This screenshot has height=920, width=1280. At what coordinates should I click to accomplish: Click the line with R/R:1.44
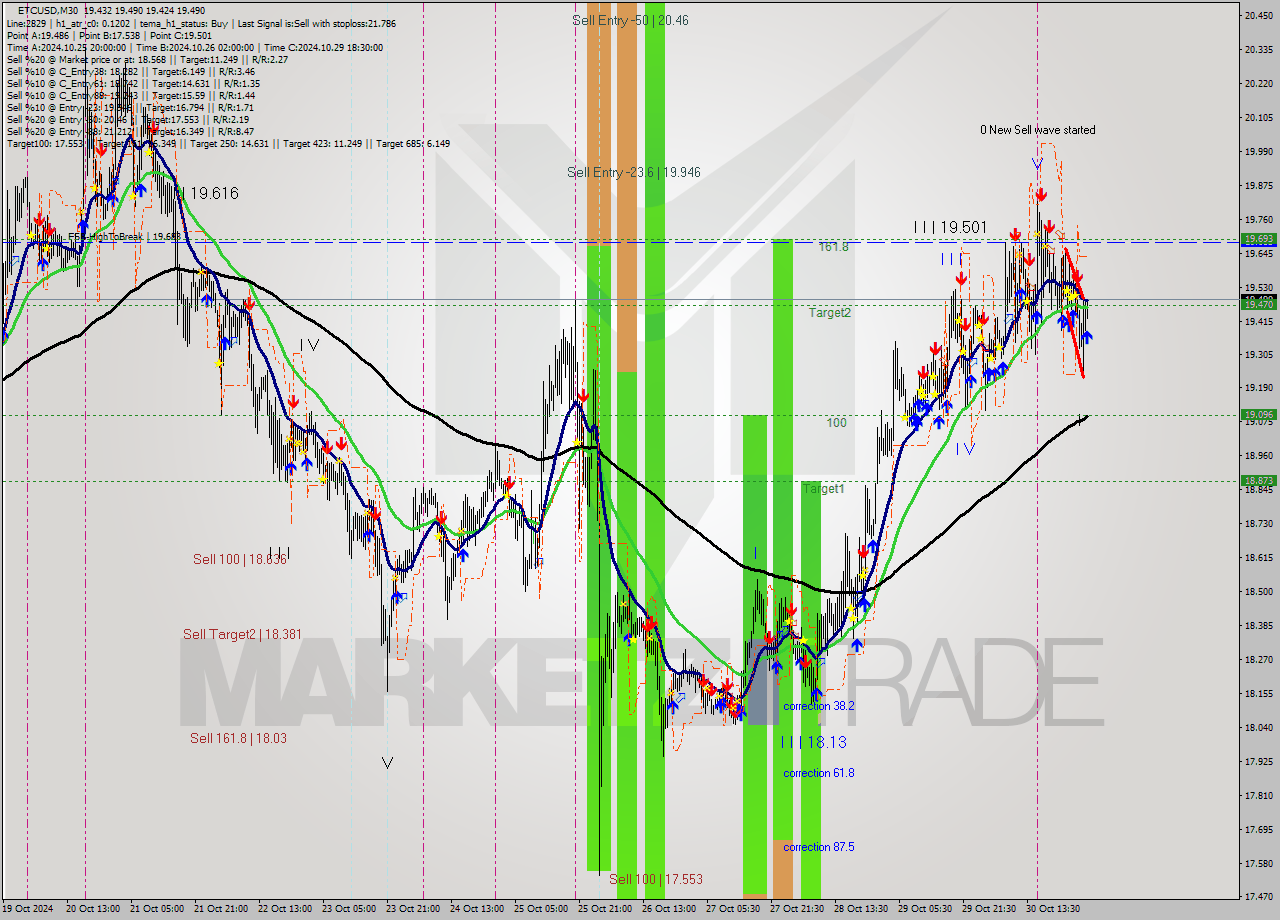point(130,95)
